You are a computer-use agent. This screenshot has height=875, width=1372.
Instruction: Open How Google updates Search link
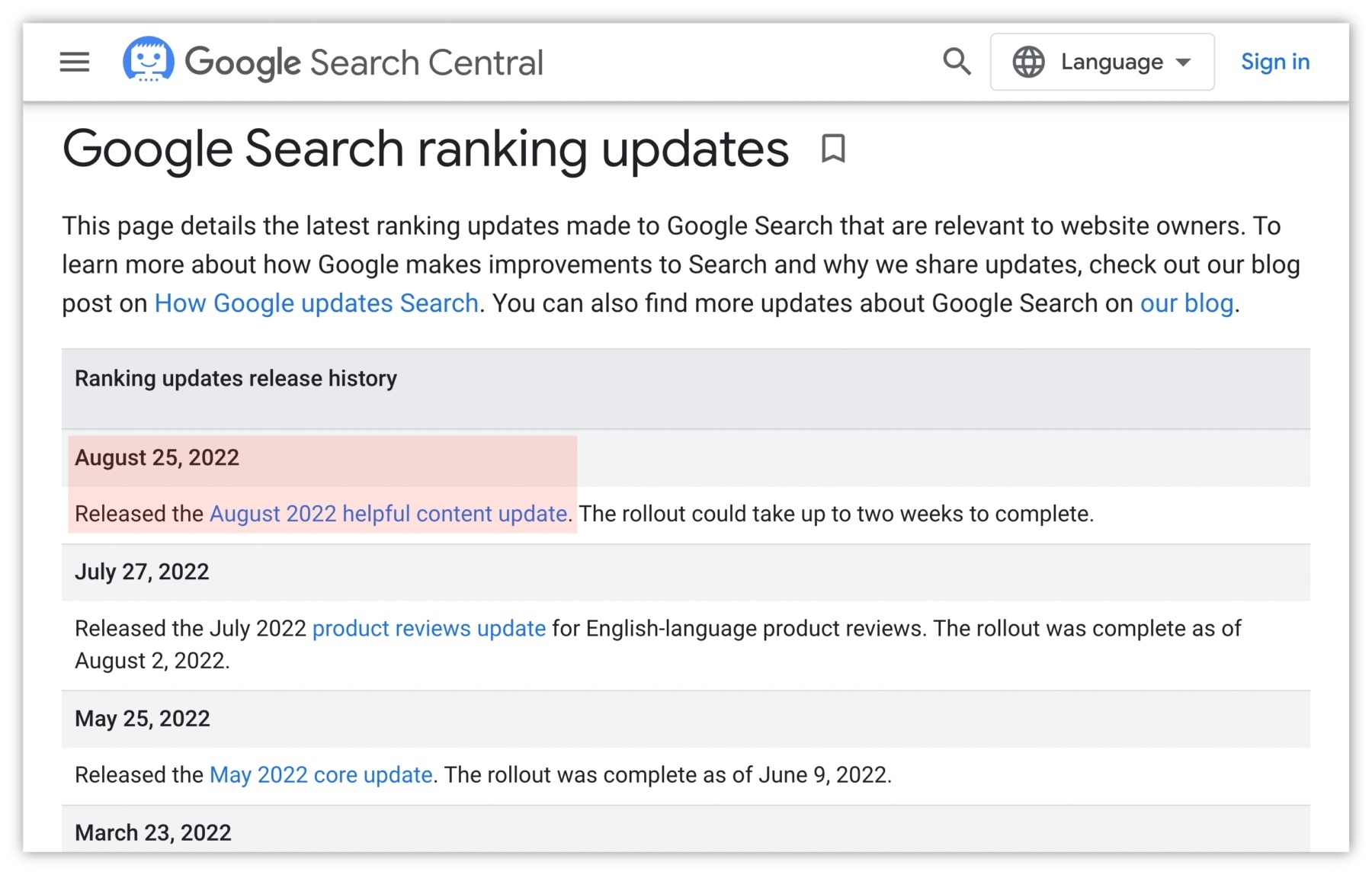coord(316,303)
